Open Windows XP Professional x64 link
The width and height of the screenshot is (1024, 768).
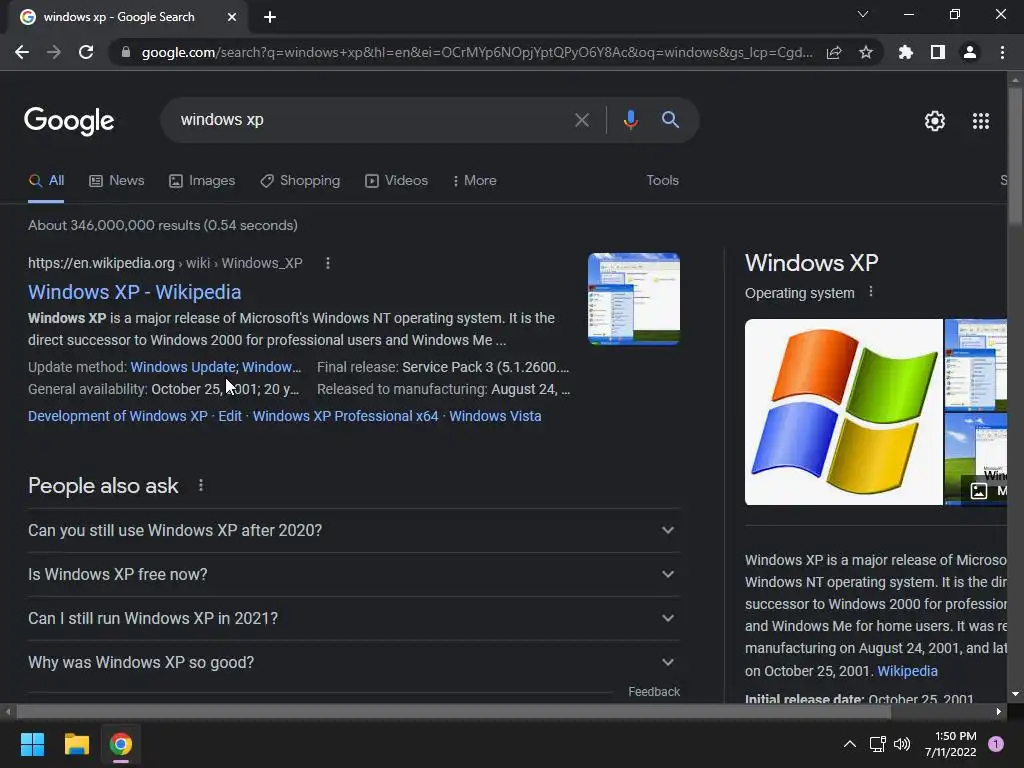[345, 416]
